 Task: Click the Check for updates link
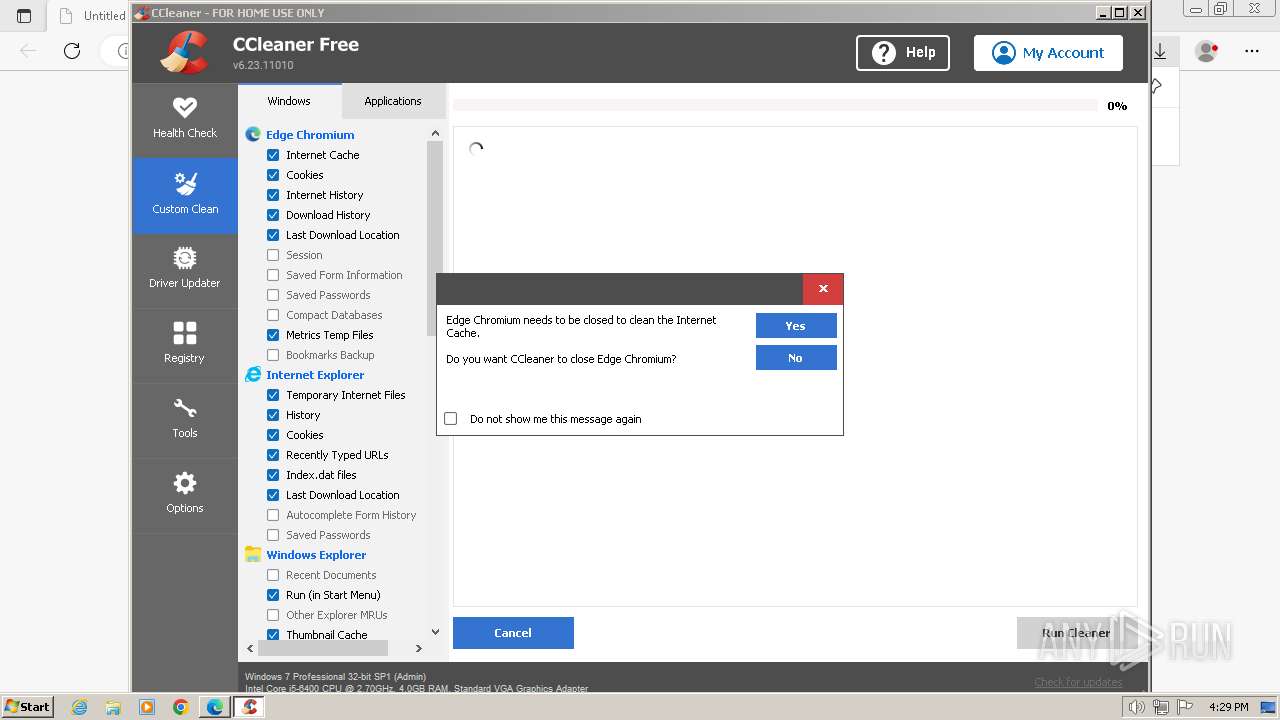pos(1078,682)
